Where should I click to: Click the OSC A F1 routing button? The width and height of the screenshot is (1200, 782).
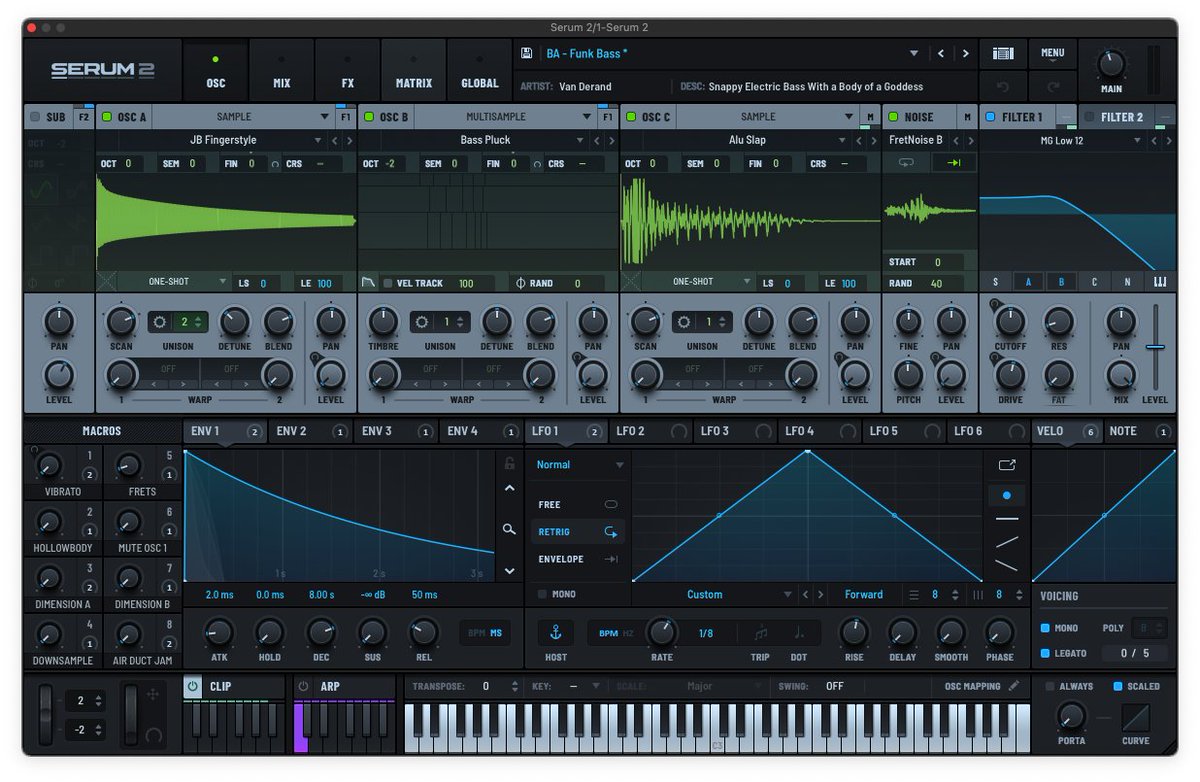click(345, 117)
